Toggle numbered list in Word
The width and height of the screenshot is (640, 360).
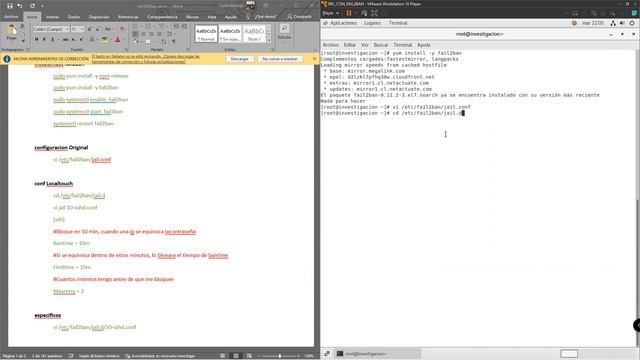click(x=148, y=27)
